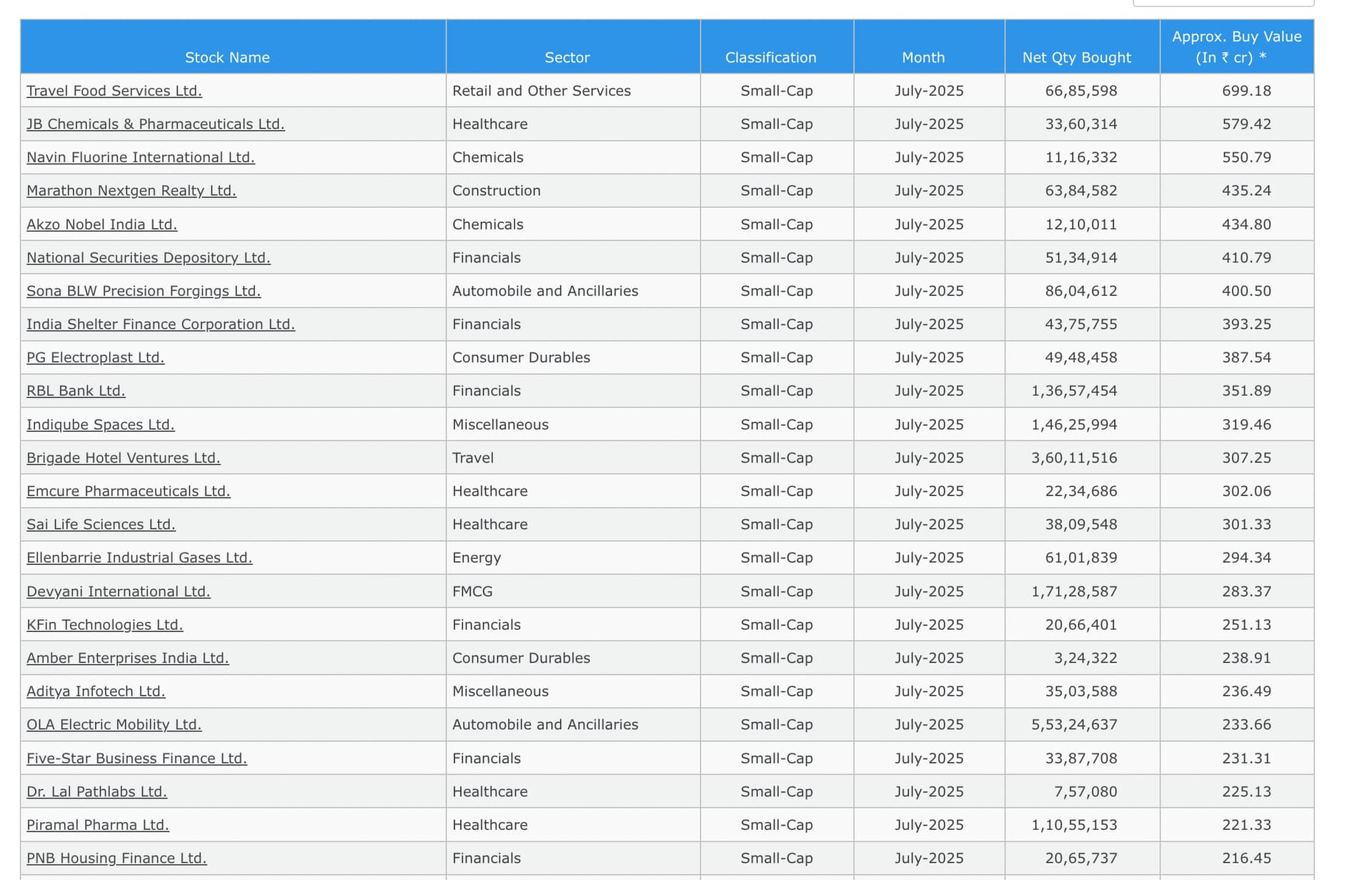Screen dimensions: 1372x880
Task: Sort table by Stock Name header
Action: tap(227, 57)
